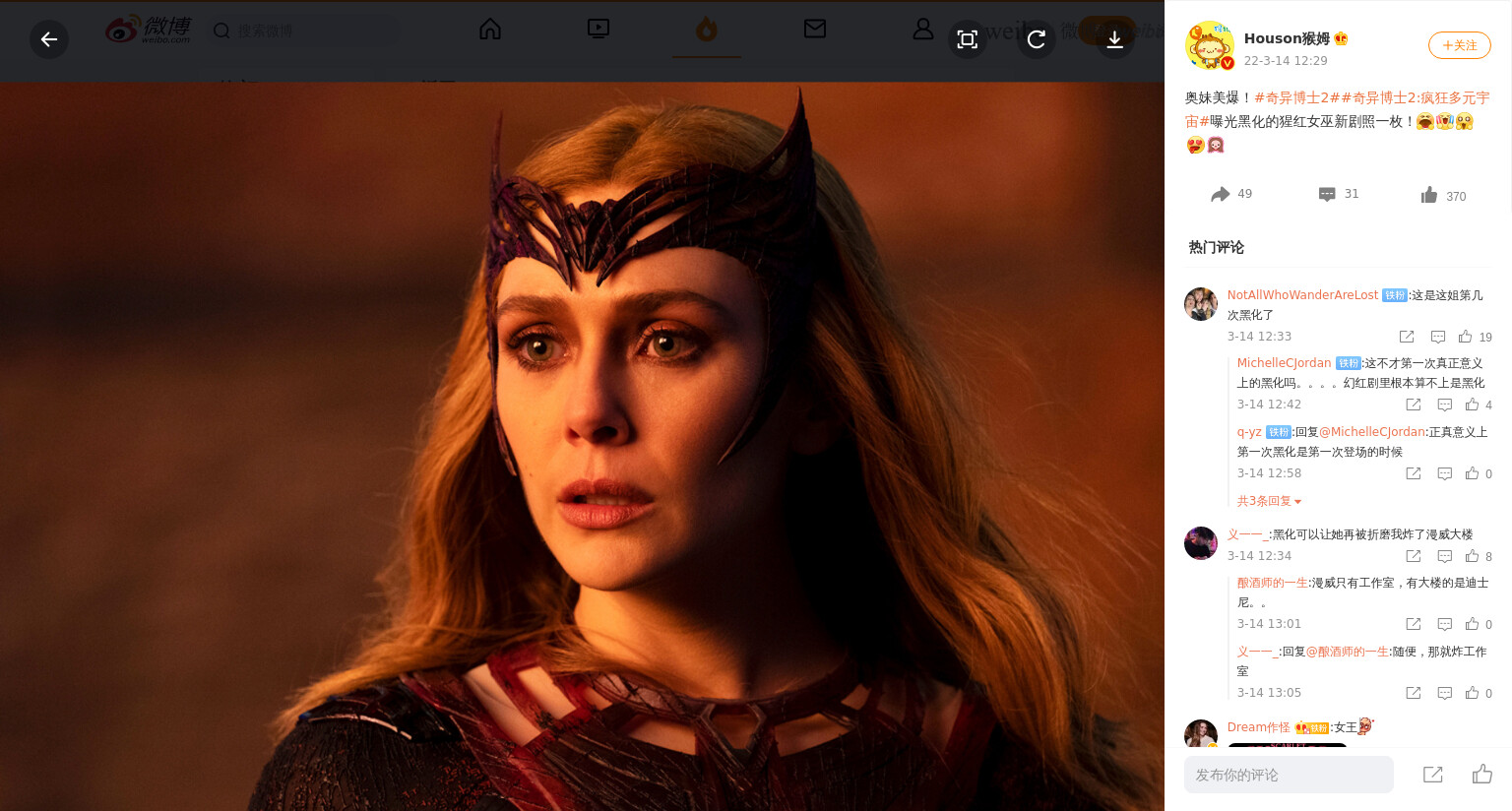Open Dream作怪 profile link
The height and width of the screenshot is (811, 1512).
coord(1258,727)
